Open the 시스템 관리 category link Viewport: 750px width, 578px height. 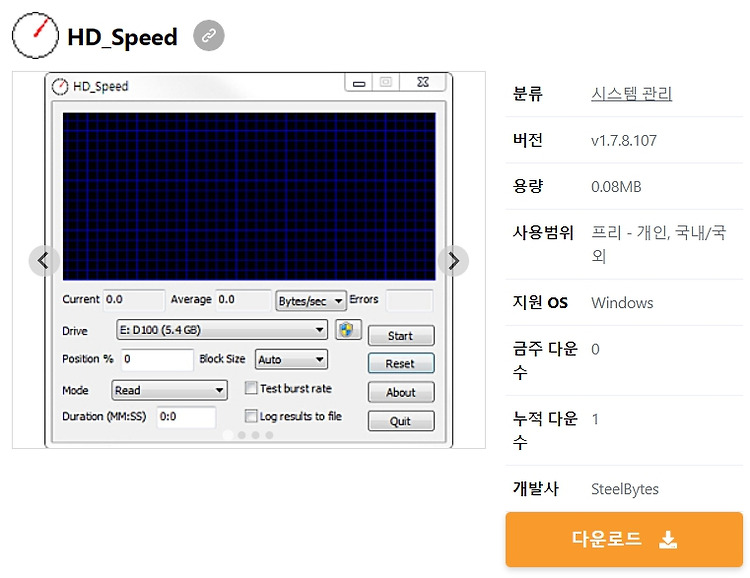[631, 93]
